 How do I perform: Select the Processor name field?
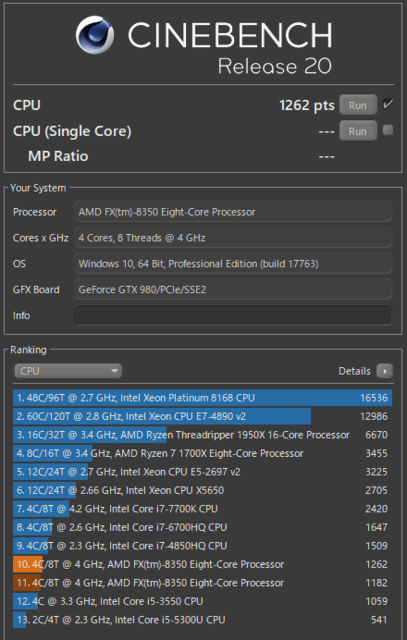coord(233,212)
